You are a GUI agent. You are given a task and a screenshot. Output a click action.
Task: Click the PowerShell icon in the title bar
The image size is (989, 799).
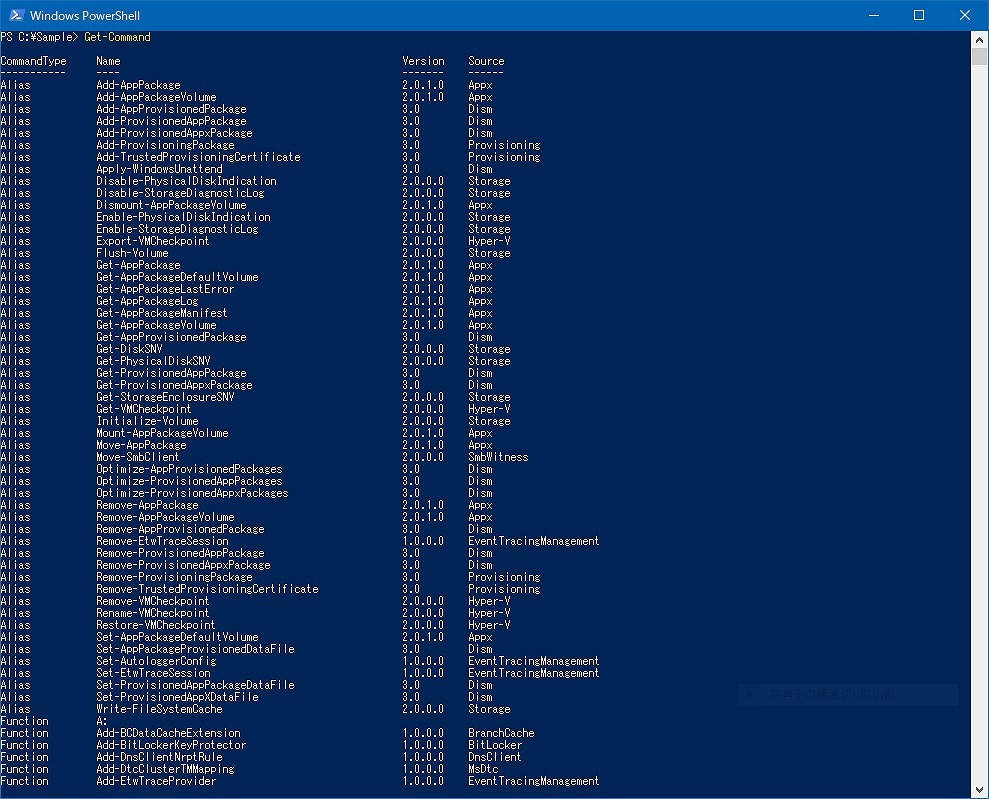[17, 15]
